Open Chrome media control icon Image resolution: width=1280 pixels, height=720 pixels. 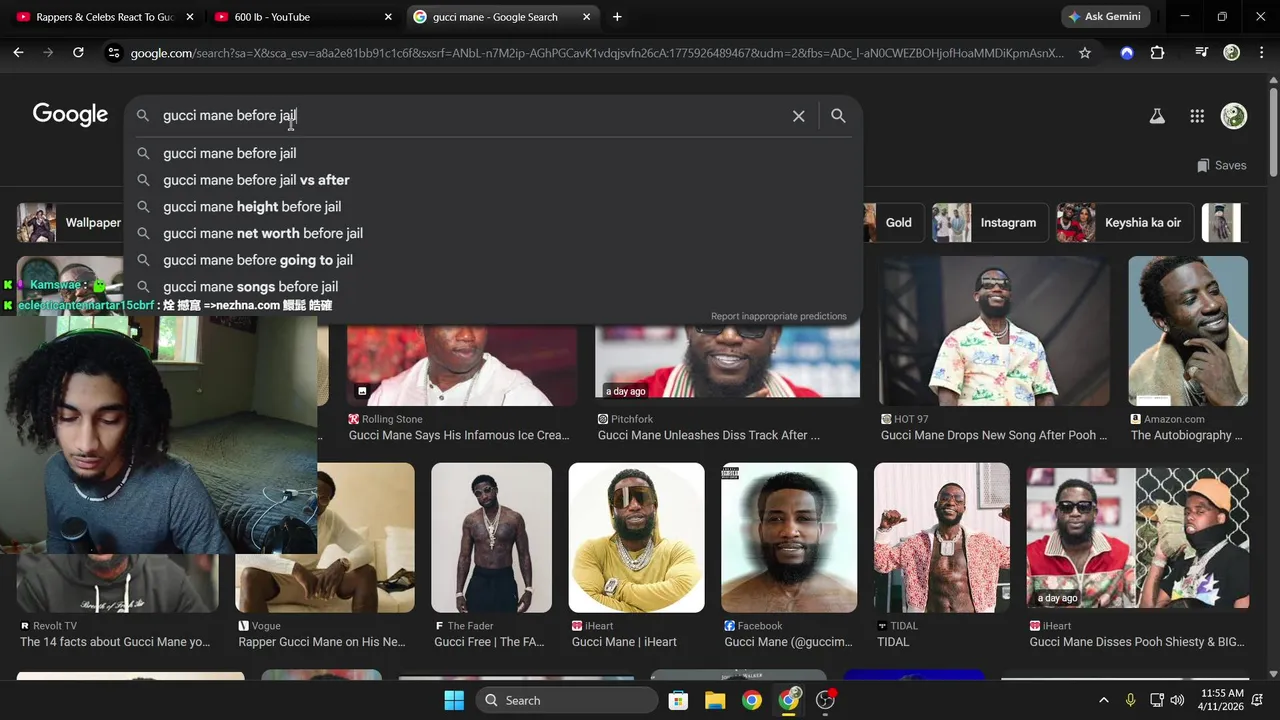tap(1202, 53)
